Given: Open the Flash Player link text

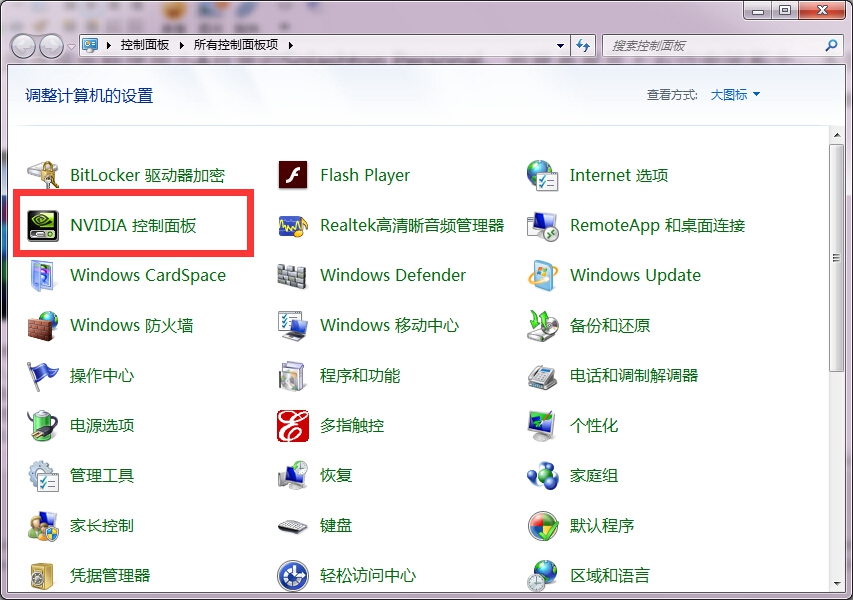Looking at the screenshot, I should 365,175.
